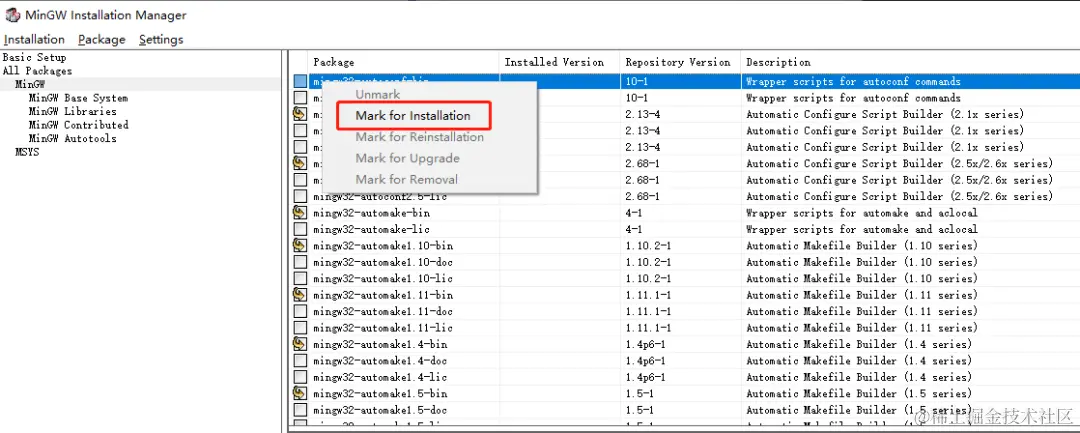Open the Settings menu
This screenshot has width=1080, height=433.
(161, 39)
